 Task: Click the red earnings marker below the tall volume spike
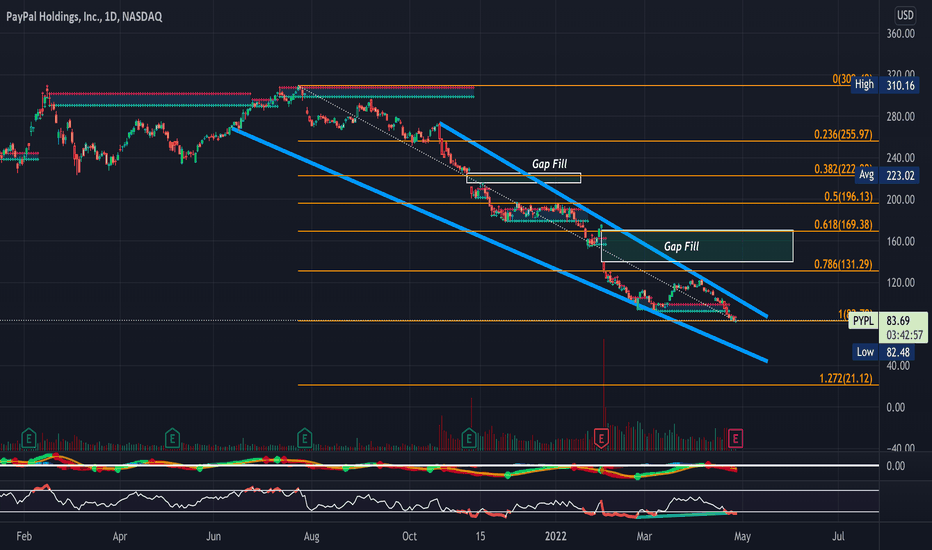[601, 439]
